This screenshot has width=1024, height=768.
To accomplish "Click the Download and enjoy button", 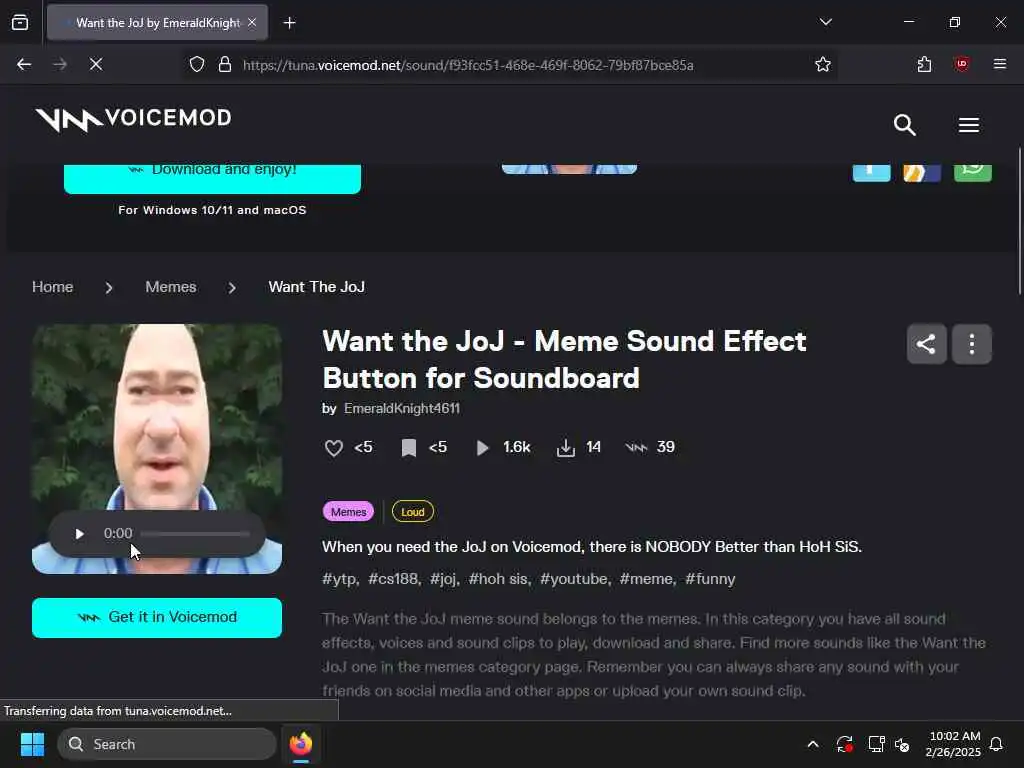I will click(212, 178).
